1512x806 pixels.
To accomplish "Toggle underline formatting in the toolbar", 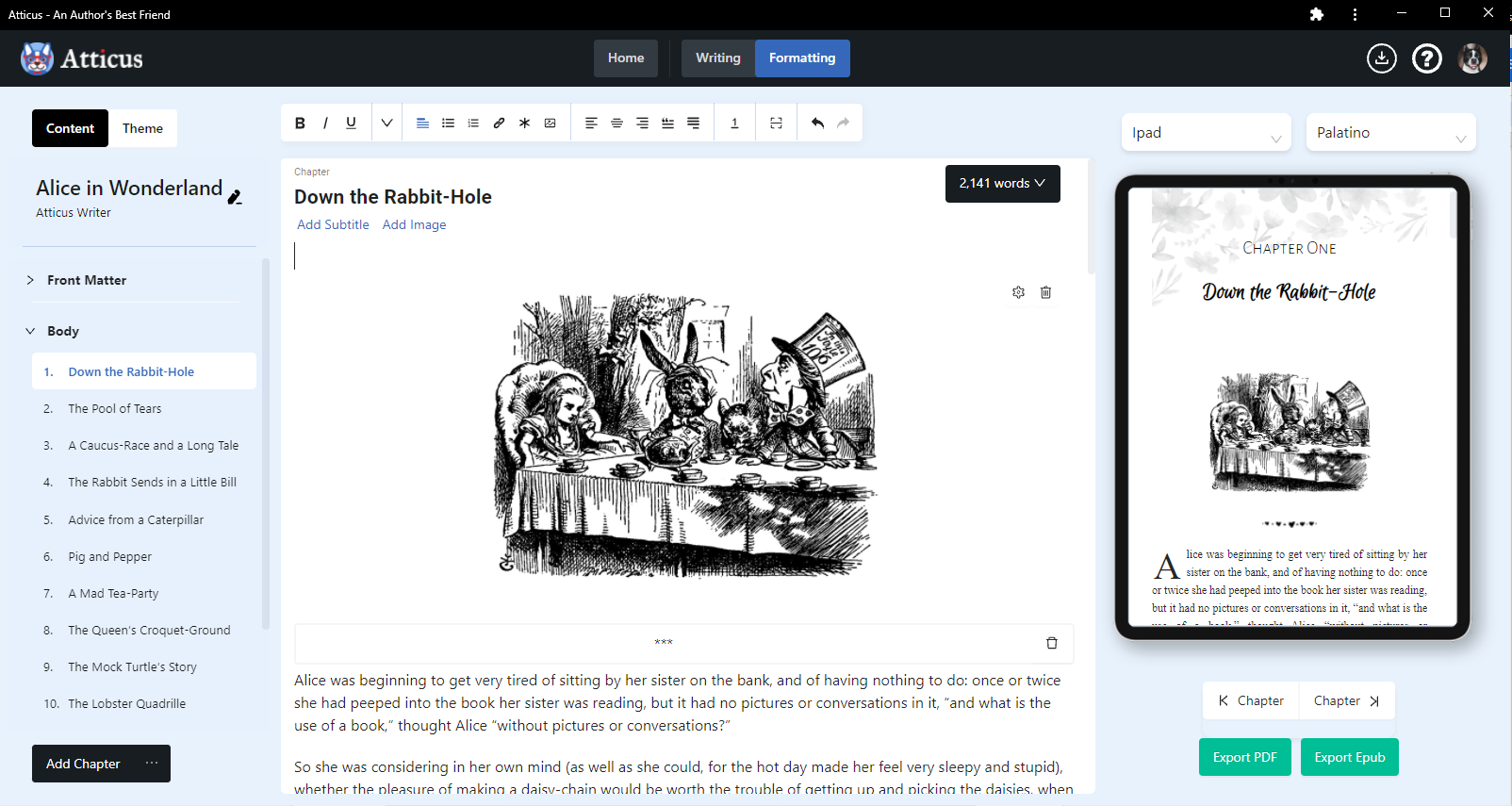I will (x=351, y=123).
